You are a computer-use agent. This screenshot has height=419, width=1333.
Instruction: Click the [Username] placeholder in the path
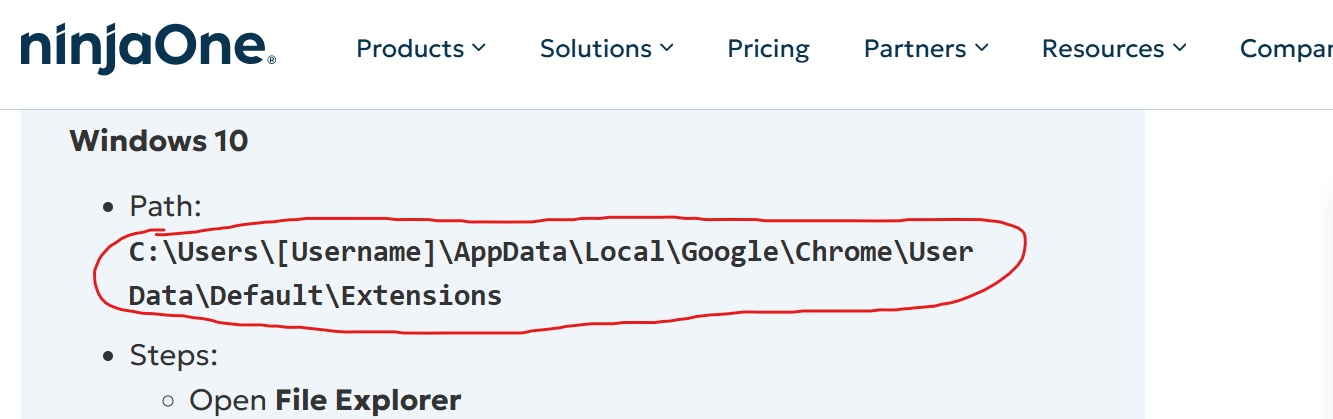click(357, 251)
